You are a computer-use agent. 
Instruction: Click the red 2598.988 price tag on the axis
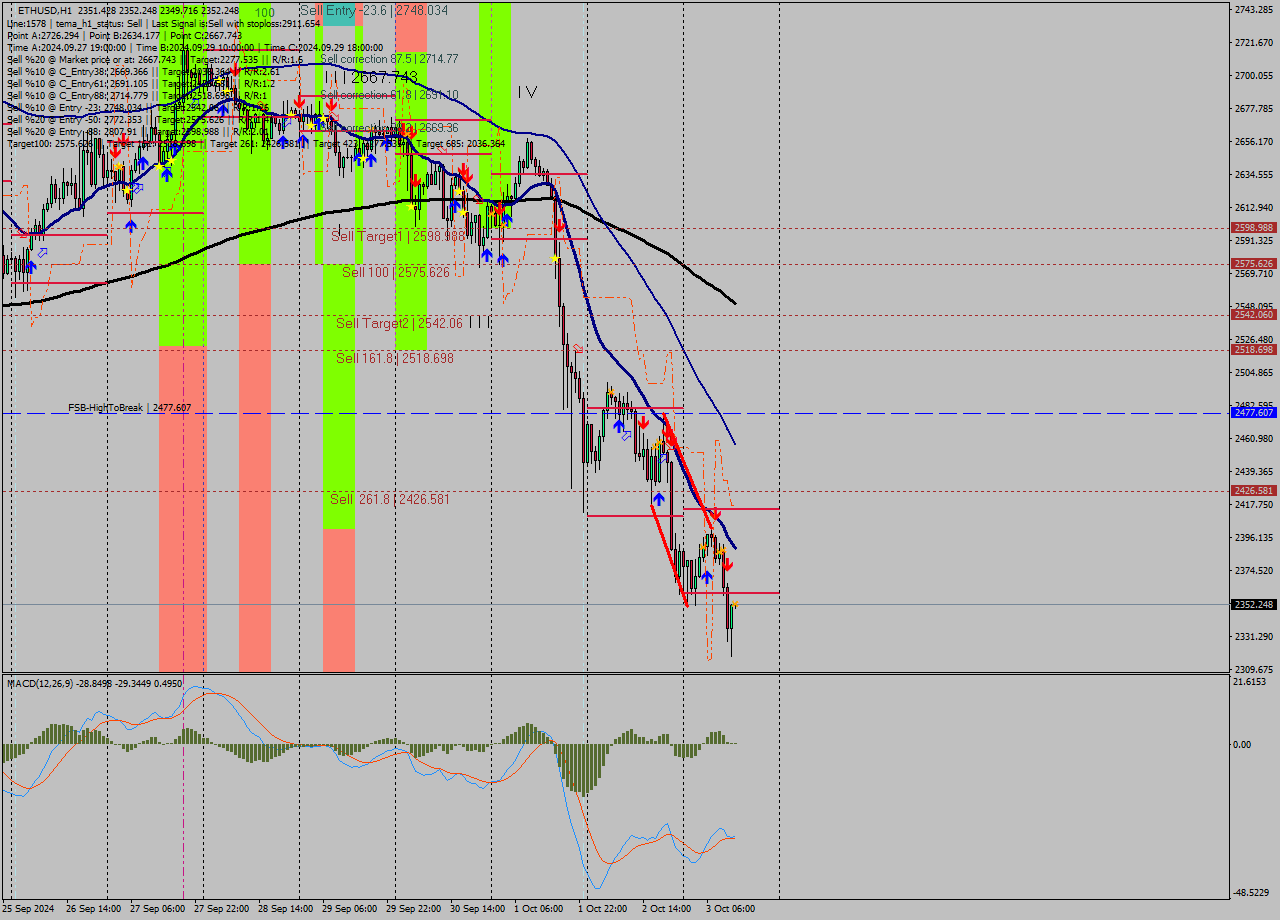tap(1253, 228)
